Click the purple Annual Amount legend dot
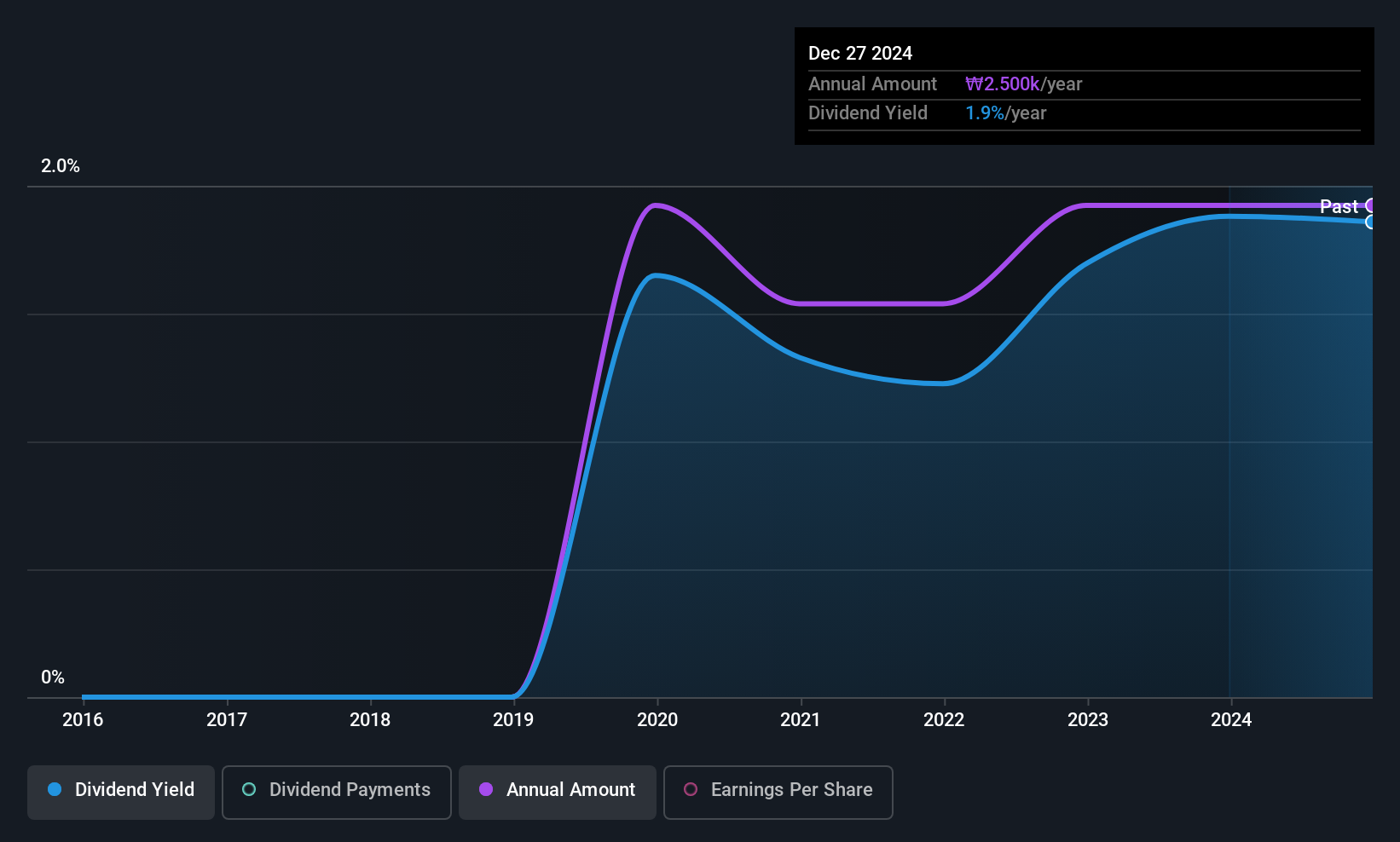The height and width of the screenshot is (842, 1400). coord(486,789)
